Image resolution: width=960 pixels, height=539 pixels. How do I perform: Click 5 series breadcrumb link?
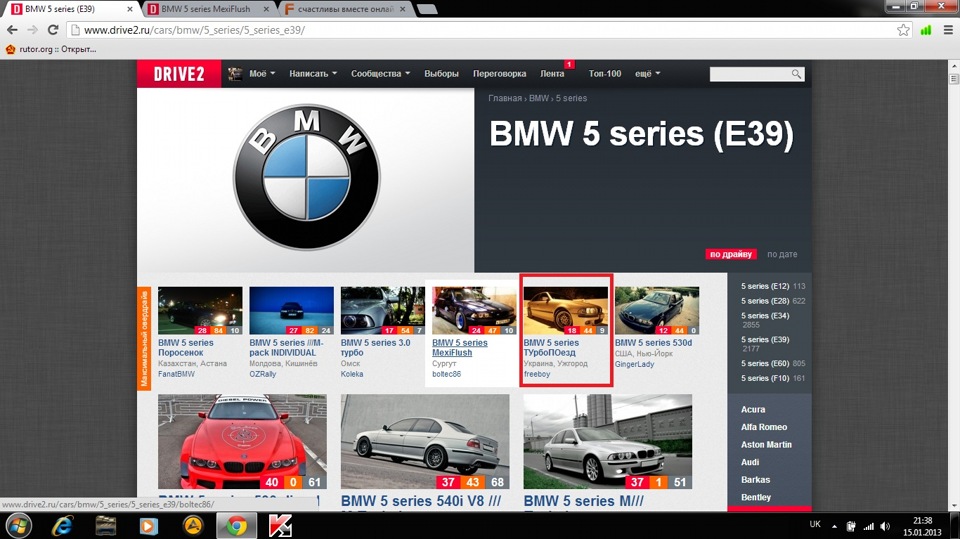tap(571, 98)
